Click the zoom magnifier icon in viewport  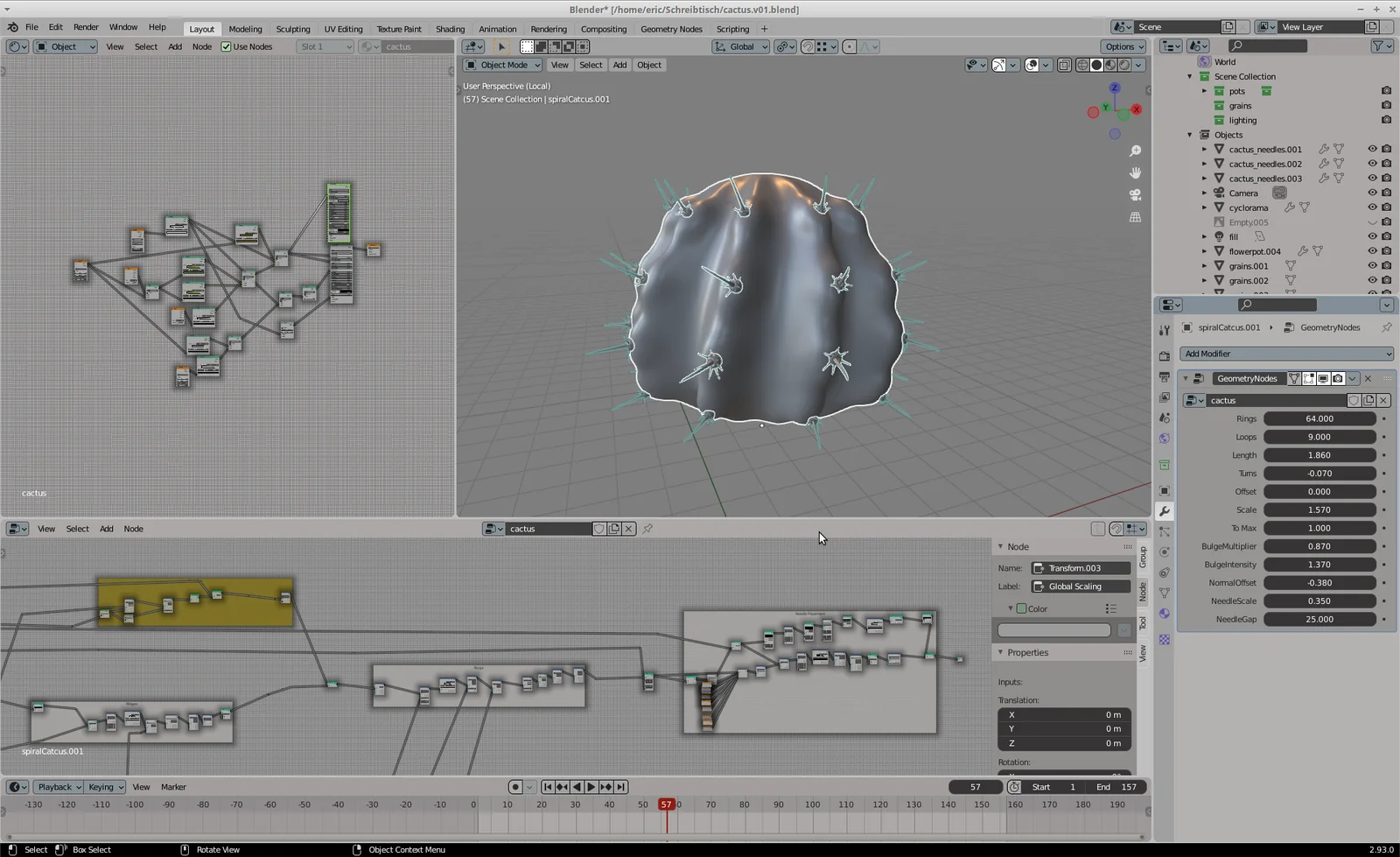click(x=1135, y=151)
